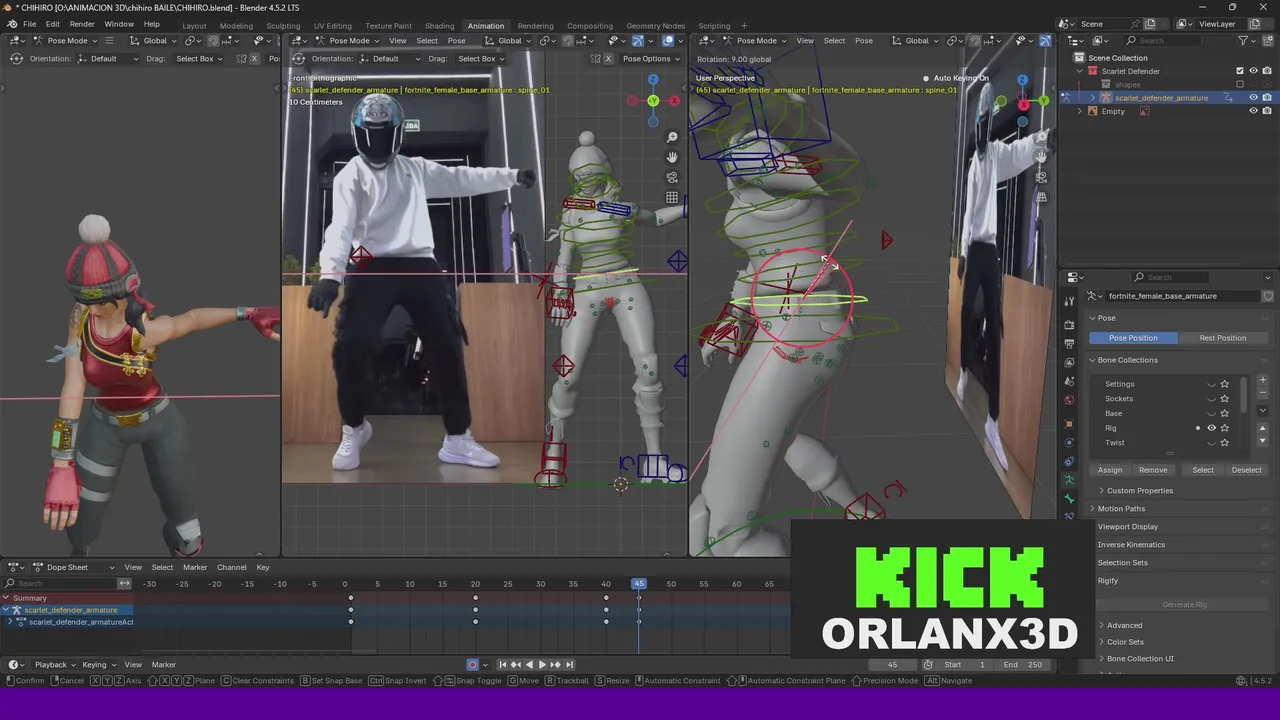Open the Render properties tab icon
This screenshot has height=720, width=1280.
coord(1069,326)
